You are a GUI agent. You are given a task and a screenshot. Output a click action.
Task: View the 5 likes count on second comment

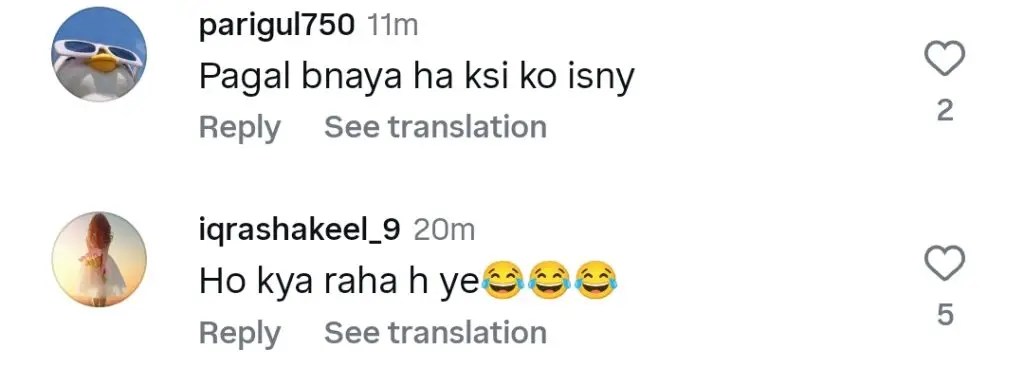pos(945,315)
